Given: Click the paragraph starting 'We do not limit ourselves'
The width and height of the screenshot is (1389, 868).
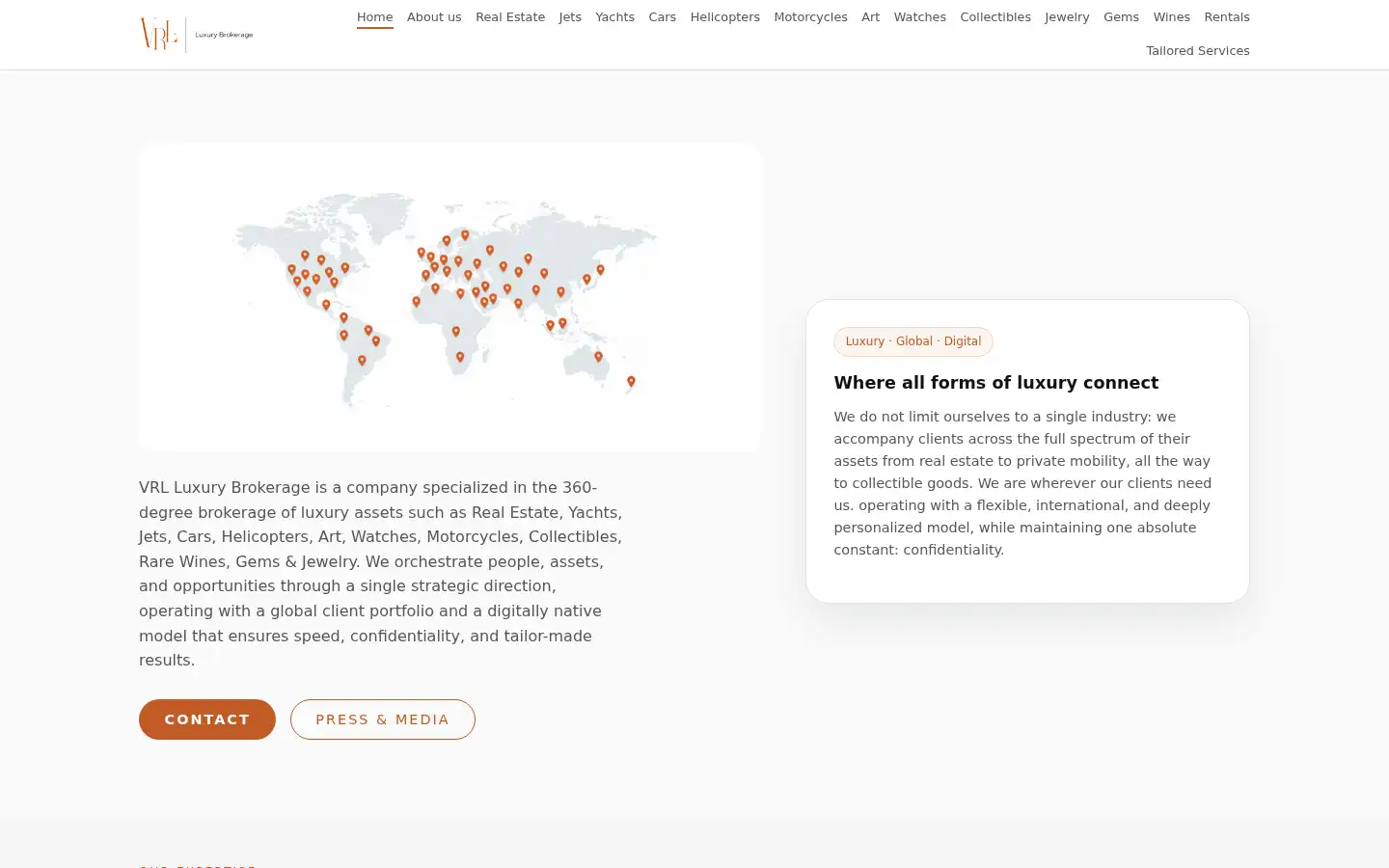Looking at the screenshot, I should click(x=1024, y=483).
